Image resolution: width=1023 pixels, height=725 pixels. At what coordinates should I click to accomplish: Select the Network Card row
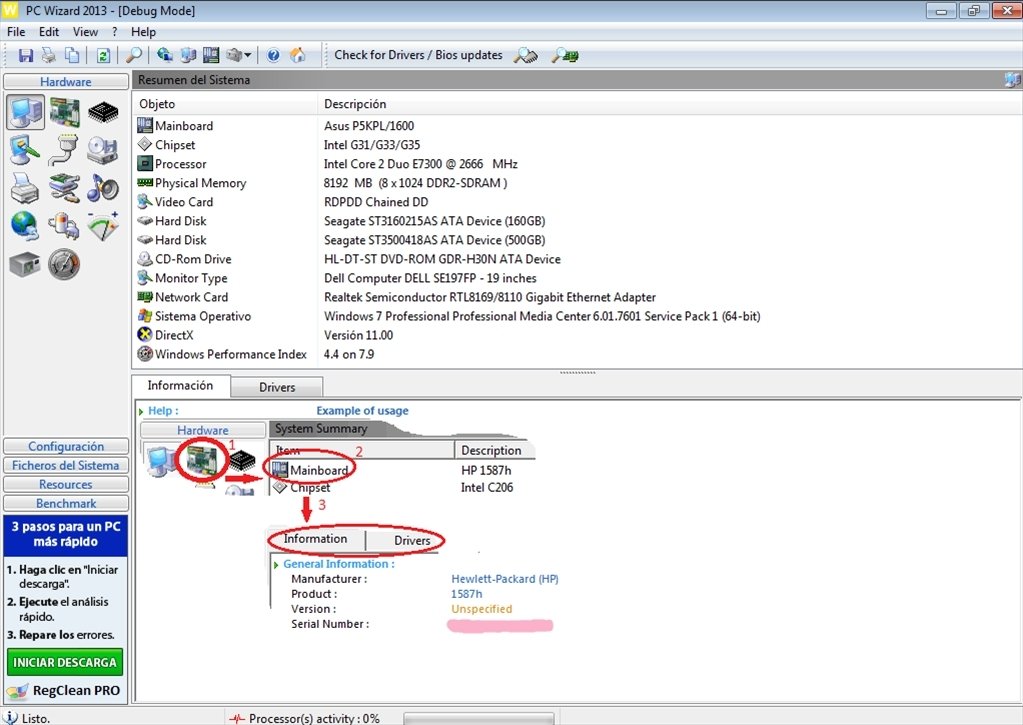click(x=577, y=297)
